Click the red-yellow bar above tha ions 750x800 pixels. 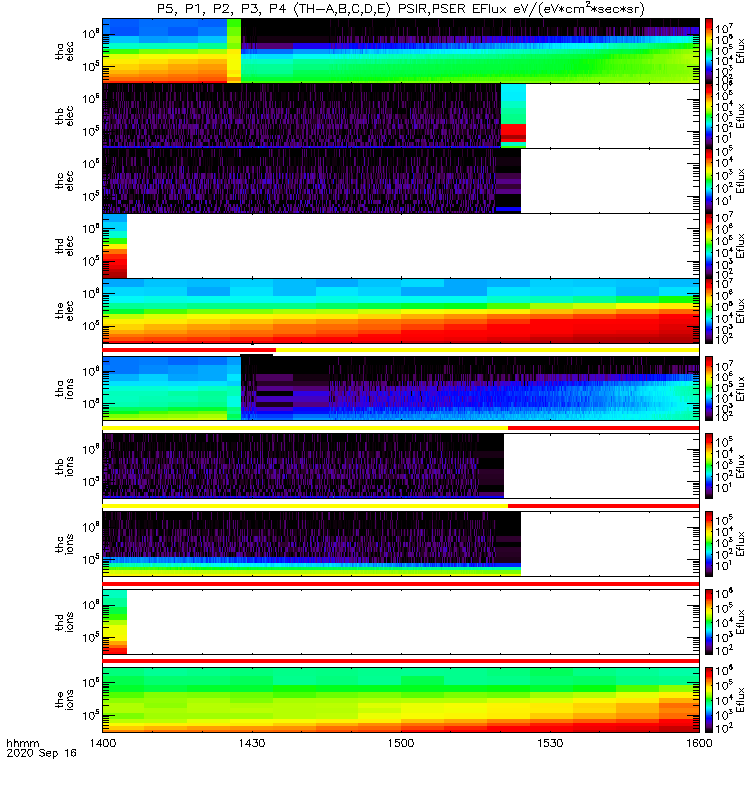(401, 350)
